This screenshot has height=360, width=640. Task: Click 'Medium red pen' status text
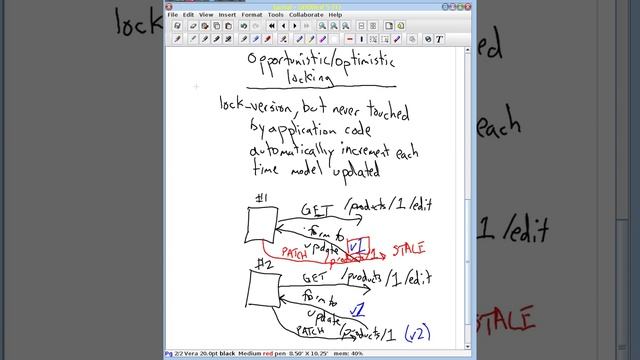262,353
